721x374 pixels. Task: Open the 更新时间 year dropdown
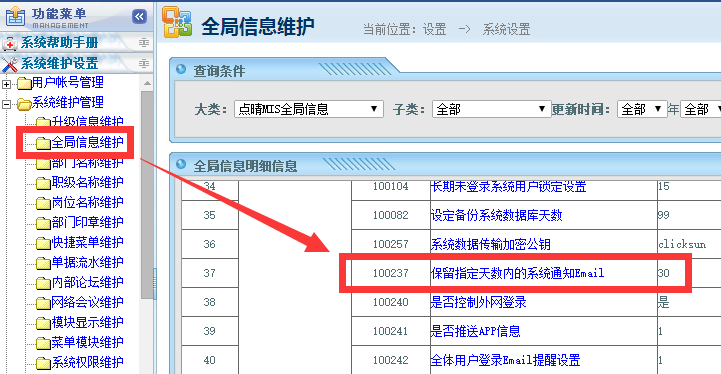[642, 109]
